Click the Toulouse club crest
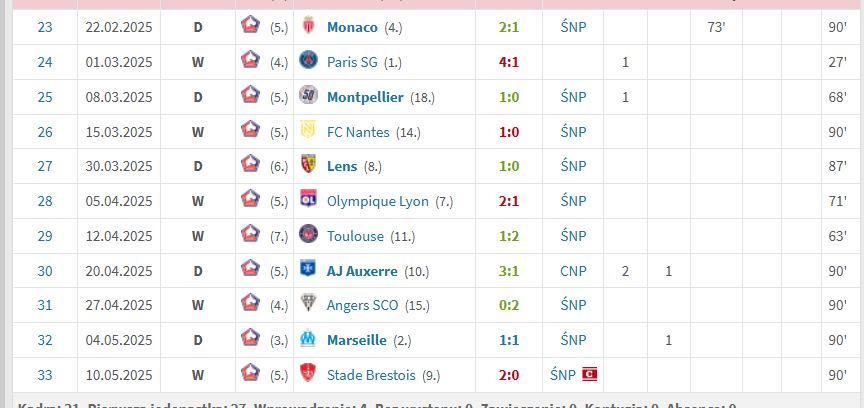The image size is (864, 408). (x=308, y=234)
